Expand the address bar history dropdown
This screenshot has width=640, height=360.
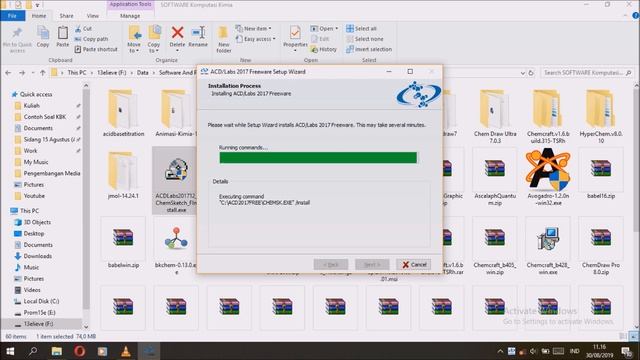(523, 73)
